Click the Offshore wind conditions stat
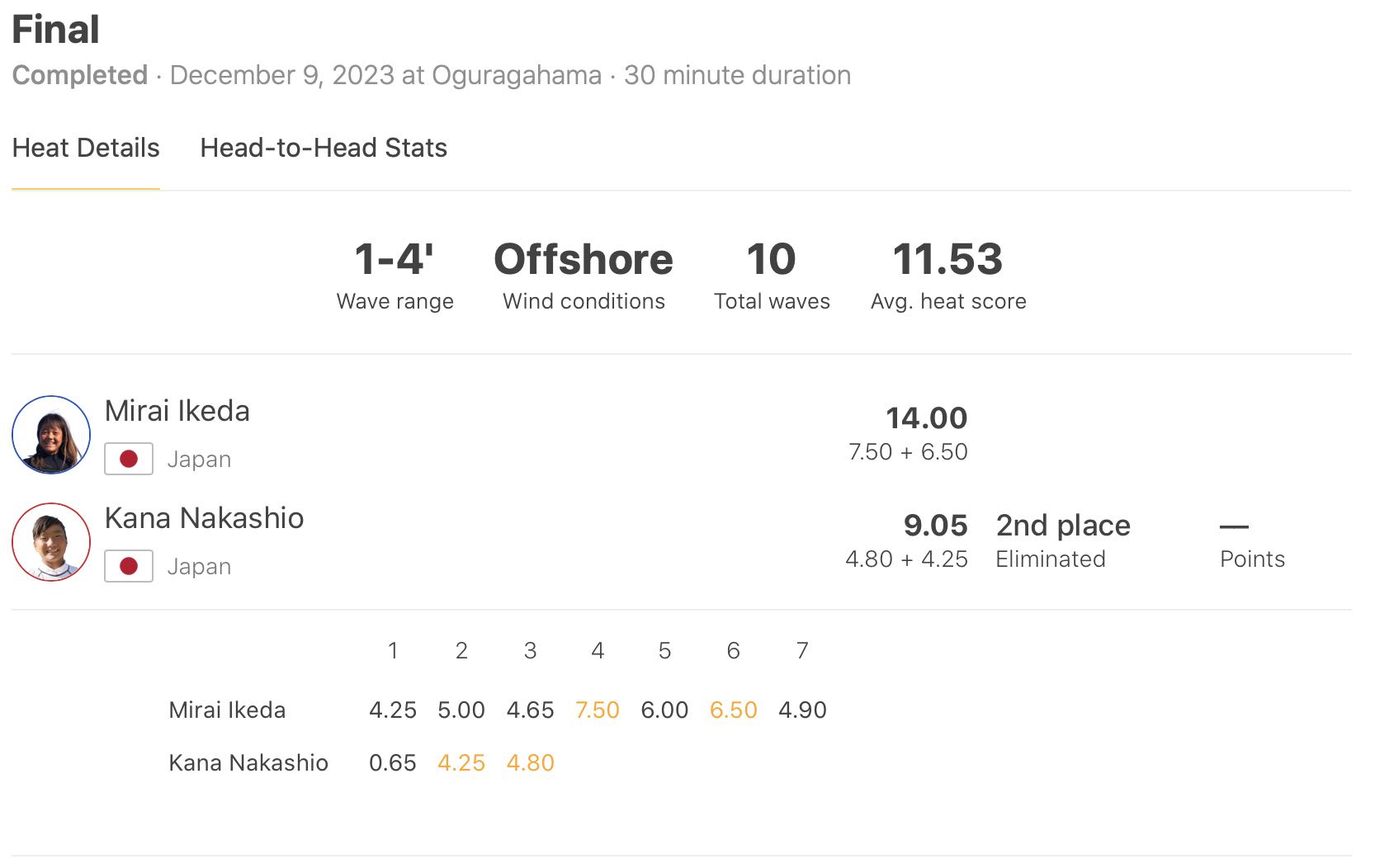 tap(584, 260)
